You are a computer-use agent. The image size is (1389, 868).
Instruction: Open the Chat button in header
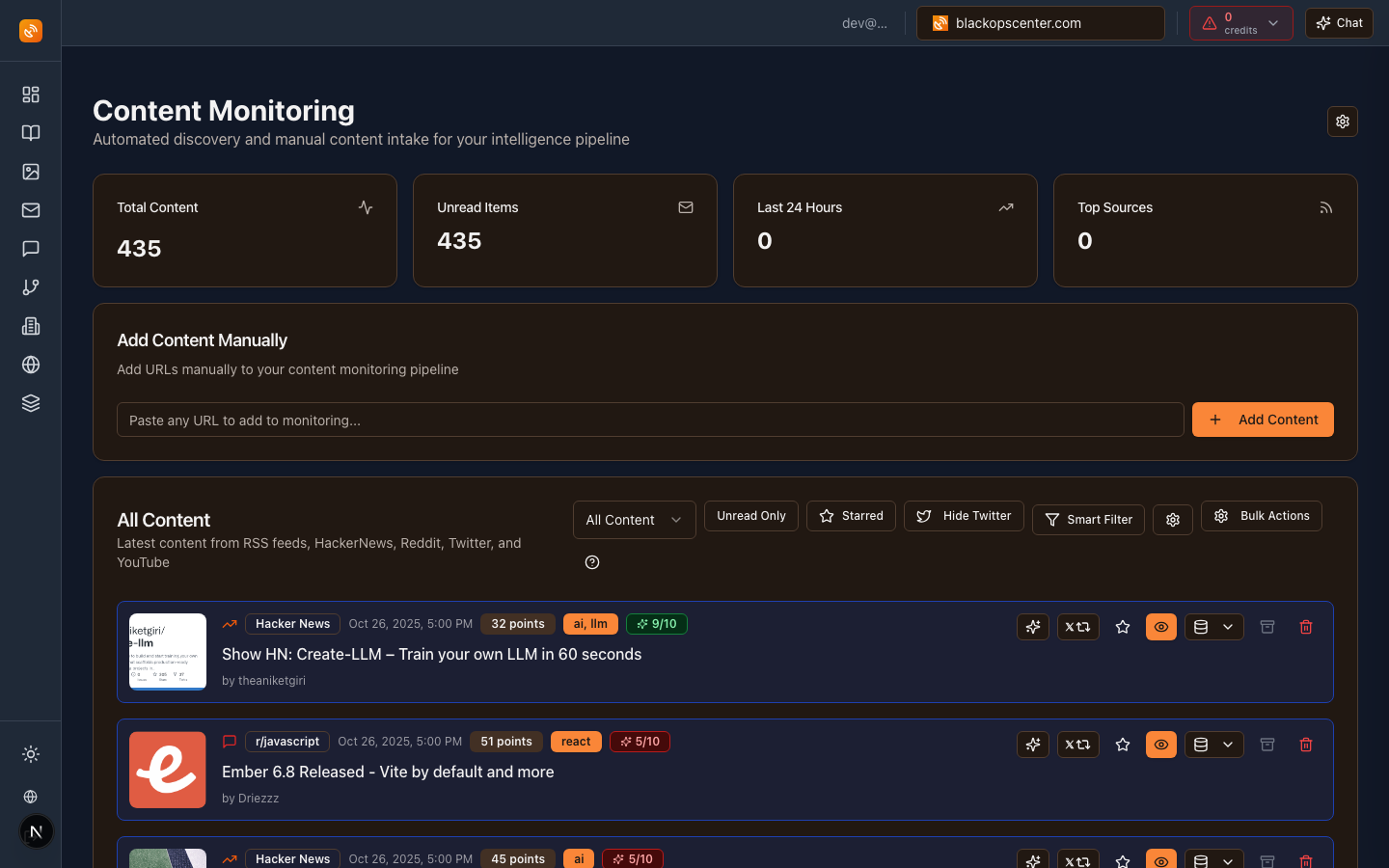click(1339, 23)
